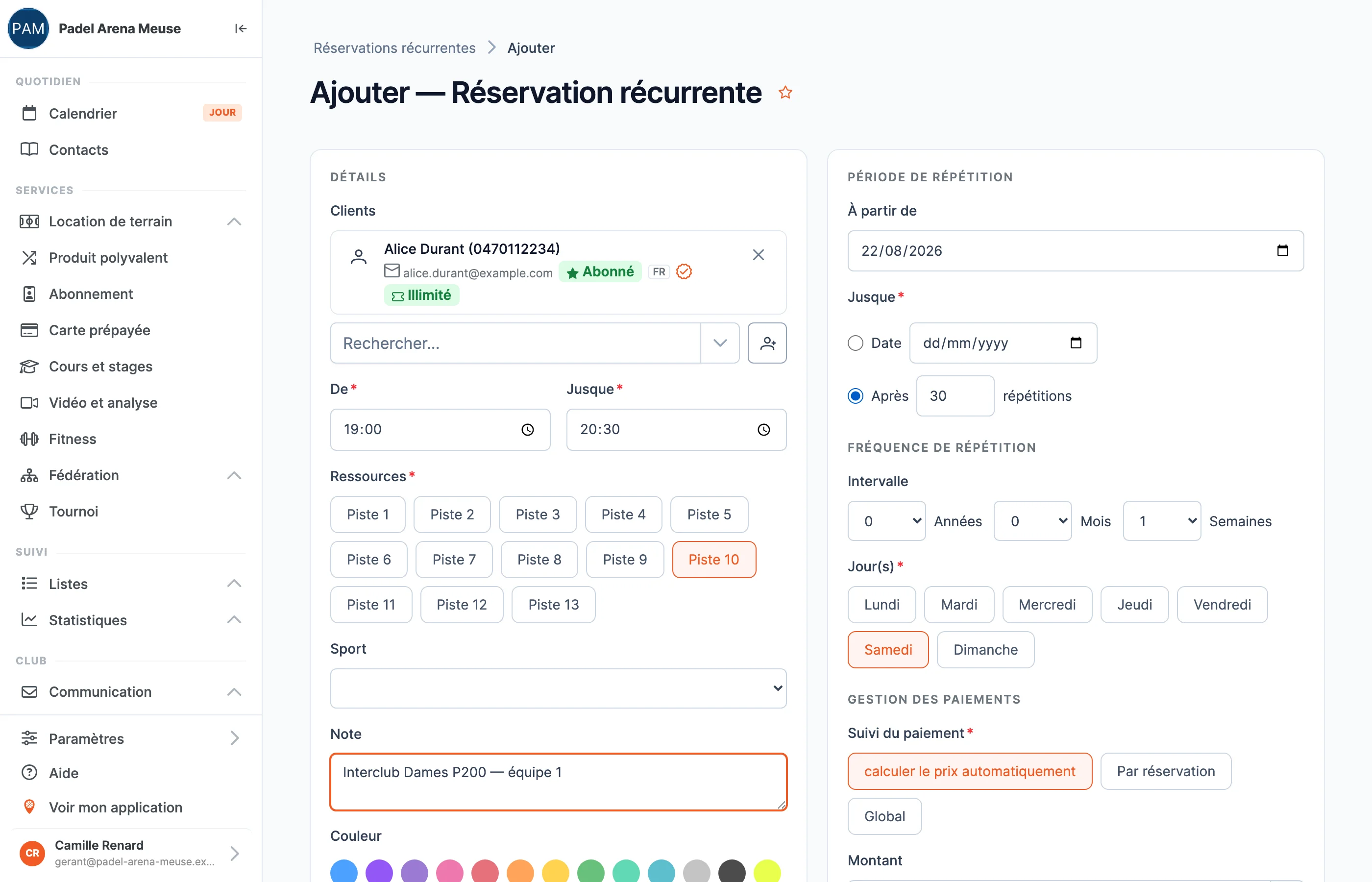
Task: Click the Note text area
Action: point(558,783)
